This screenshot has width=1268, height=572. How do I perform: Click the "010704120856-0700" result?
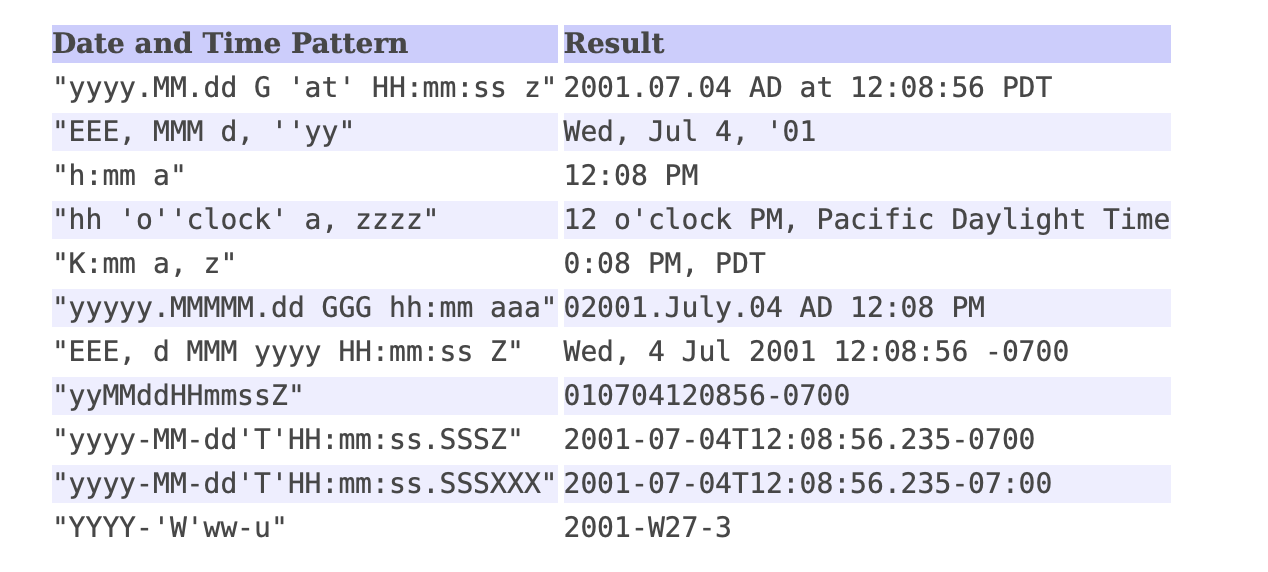point(707,396)
